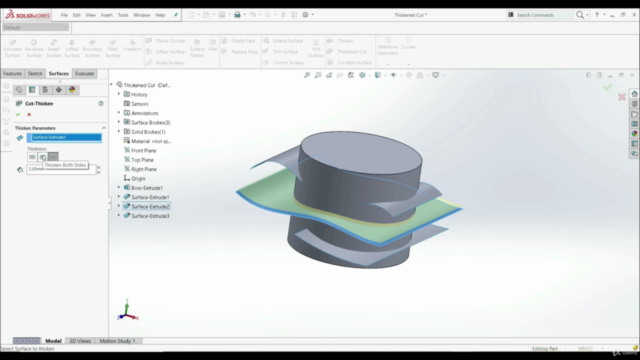
Task: Click the Filled Surface tool
Action: tap(113, 49)
